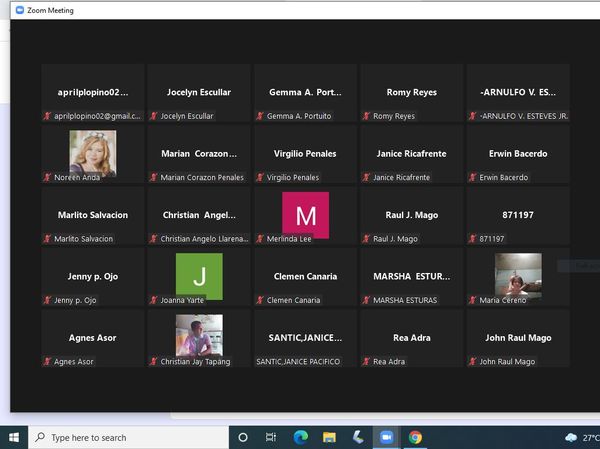Open Google Chrome from the taskbar
Screen dimensions: 600x449
tap(415, 437)
